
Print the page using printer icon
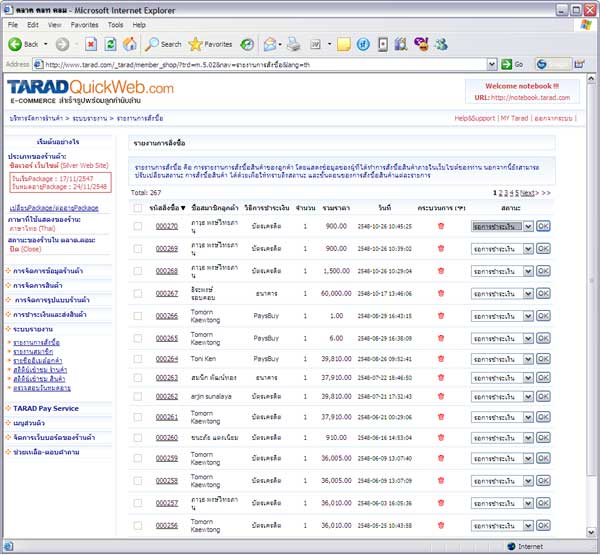click(x=293, y=44)
